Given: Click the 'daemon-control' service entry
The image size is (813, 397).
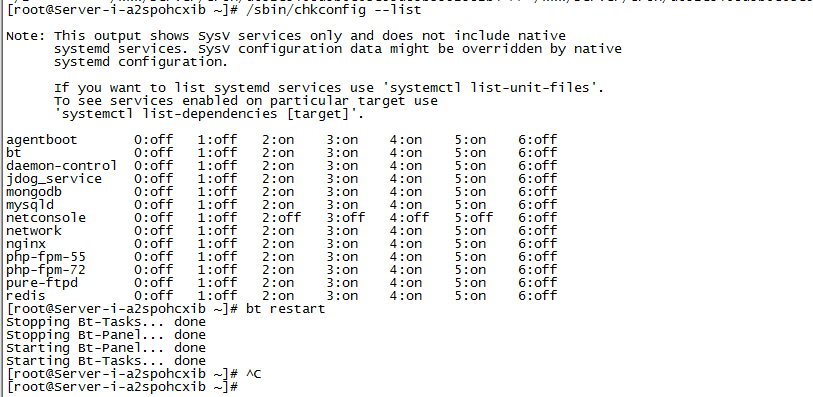Looking at the screenshot, I should click(x=61, y=166).
